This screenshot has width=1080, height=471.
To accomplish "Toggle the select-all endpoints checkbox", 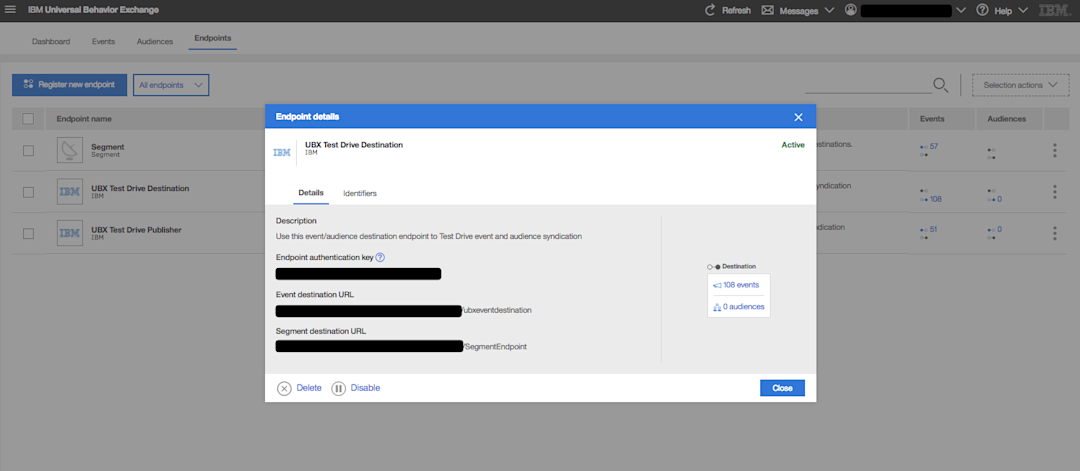I will click(x=28, y=118).
